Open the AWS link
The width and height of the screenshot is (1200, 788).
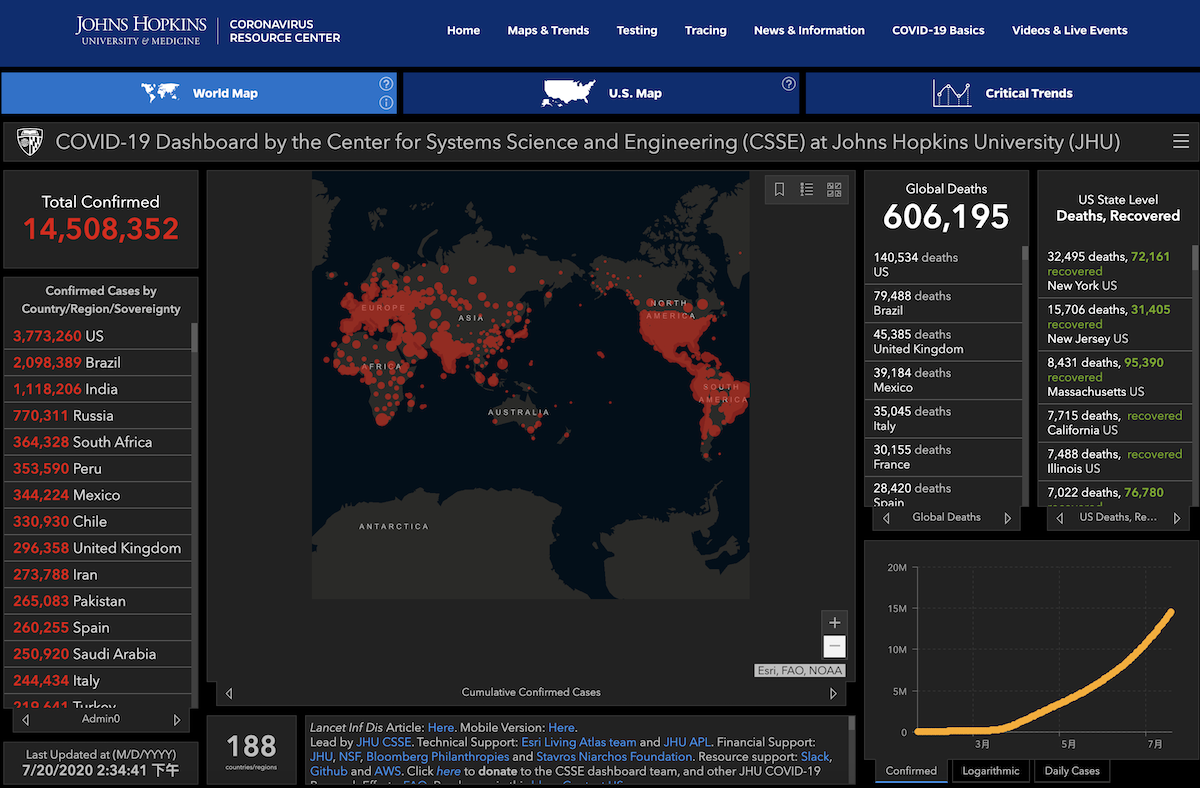click(x=387, y=772)
